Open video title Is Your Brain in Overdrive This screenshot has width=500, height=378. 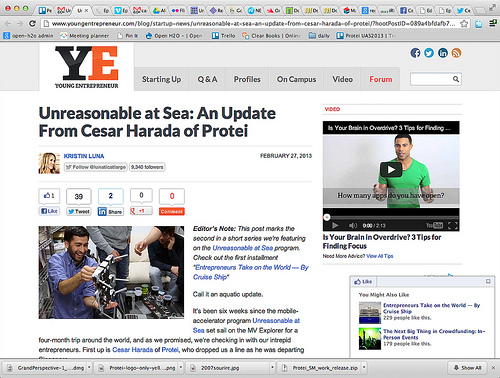click(x=382, y=242)
